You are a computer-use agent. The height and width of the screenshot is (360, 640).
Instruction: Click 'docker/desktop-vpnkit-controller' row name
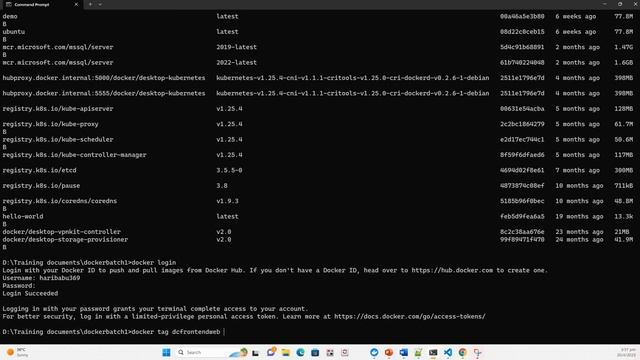(x=62, y=232)
